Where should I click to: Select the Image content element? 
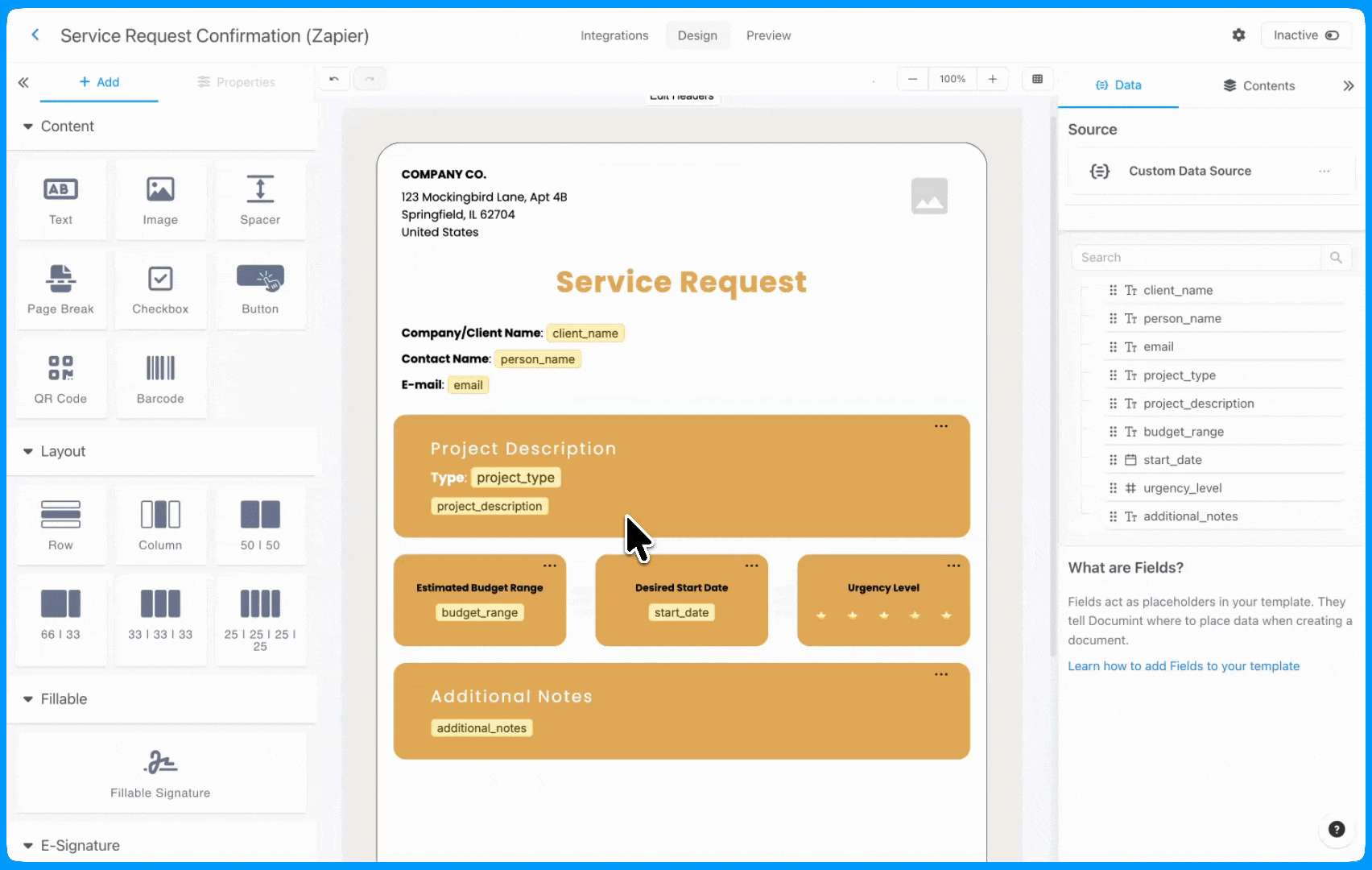pos(160,200)
